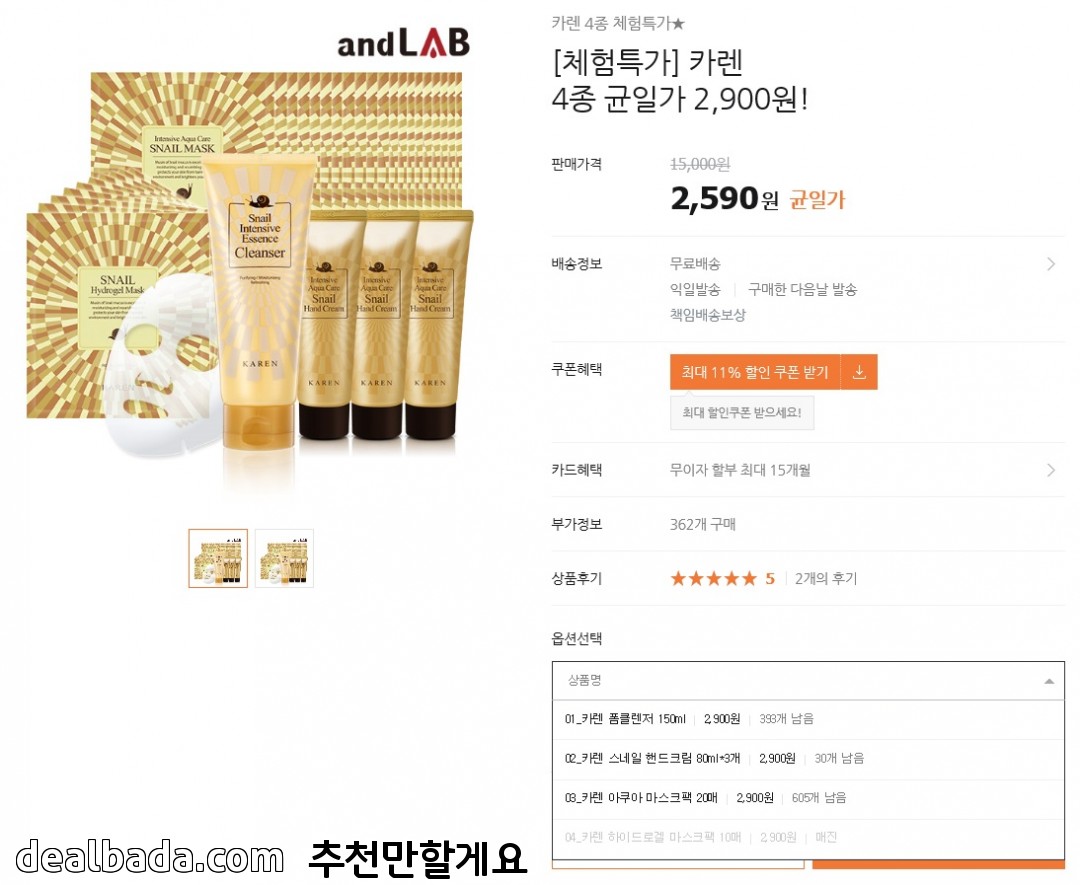1080x885 pixels.
Task: Select option 01 카렌 폼클렌저 150ml
Action: [808, 720]
